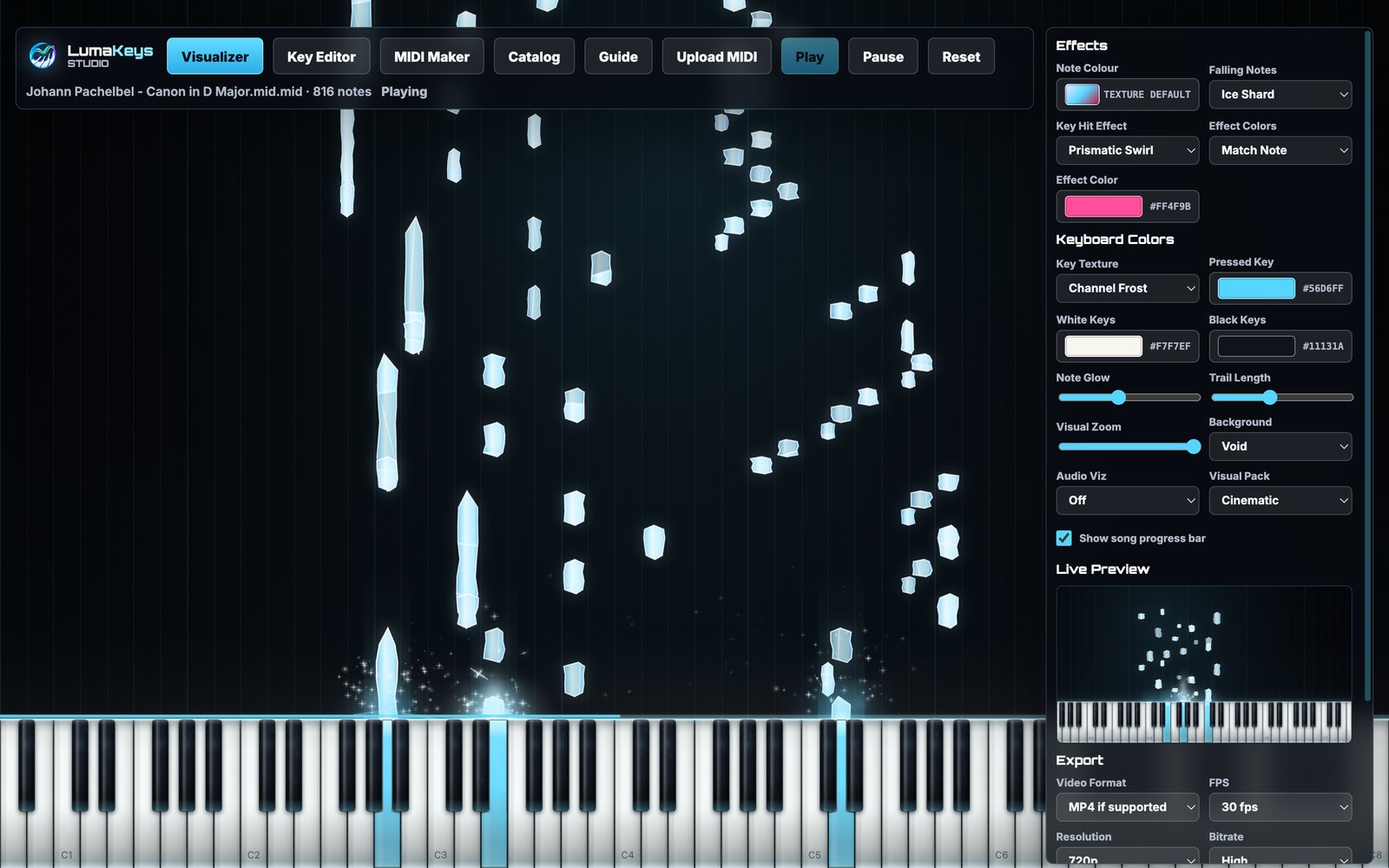Click the Playing status text
This screenshot has width=1389, height=868.
click(404, 91)
